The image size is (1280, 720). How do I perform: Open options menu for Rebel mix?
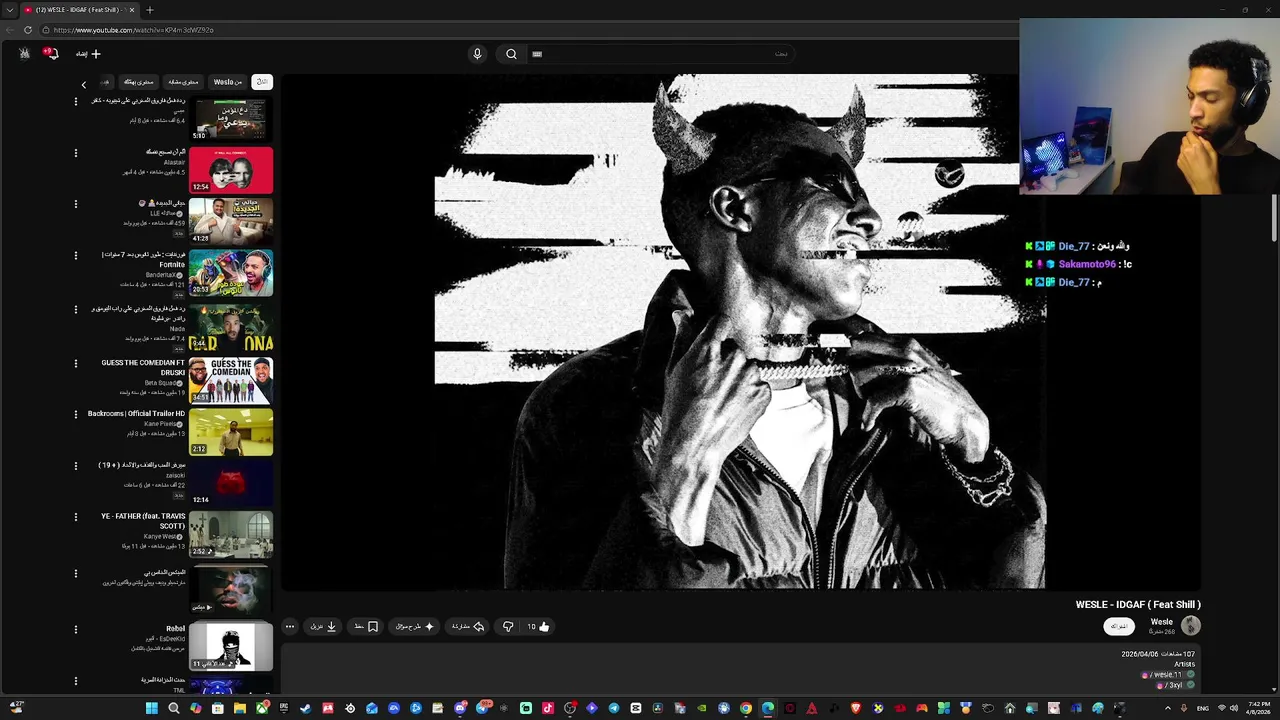pyautogui.click(x=75, y=629)
